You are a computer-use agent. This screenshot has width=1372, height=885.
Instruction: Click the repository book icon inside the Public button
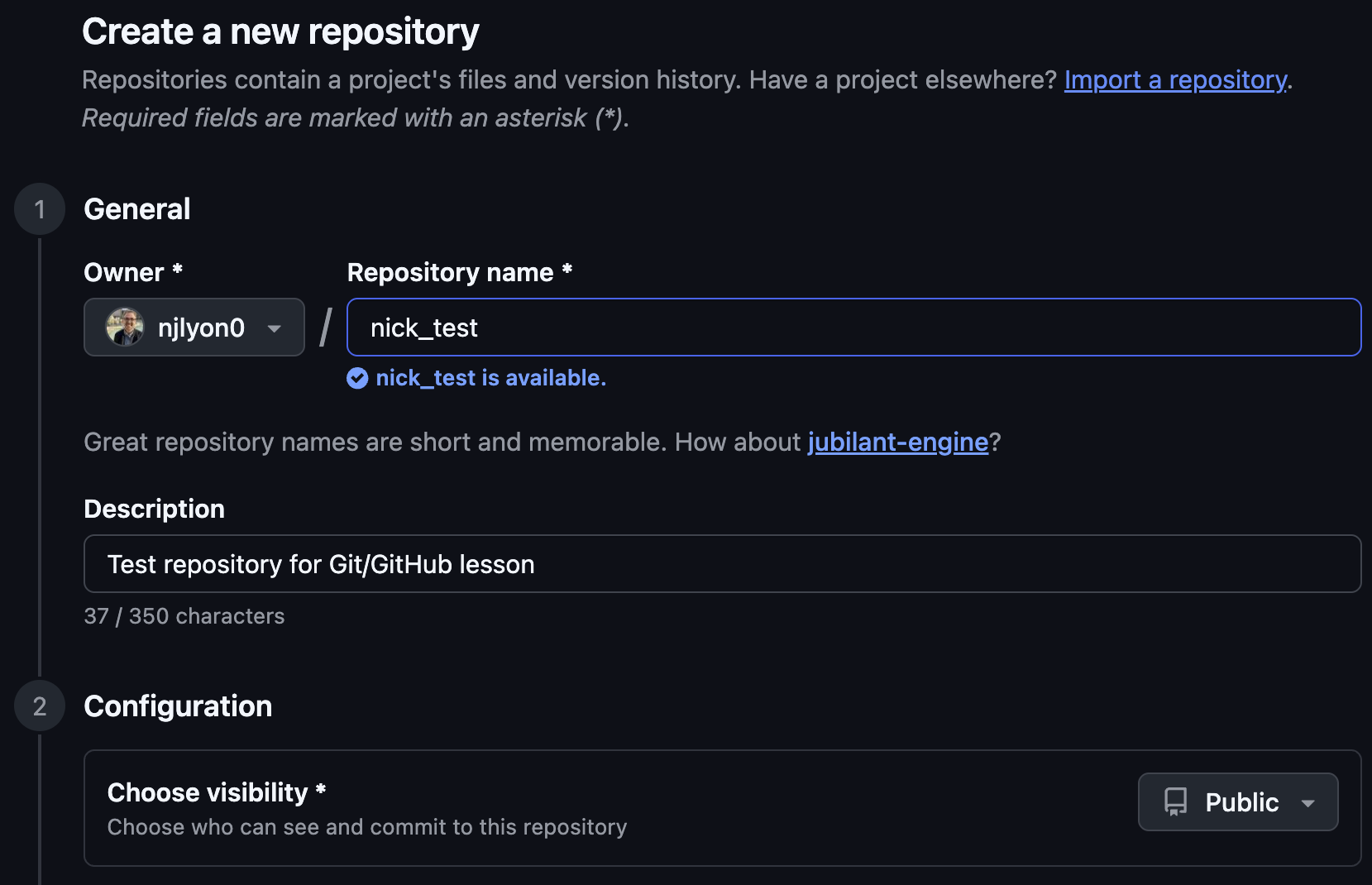click(1176, 801)
